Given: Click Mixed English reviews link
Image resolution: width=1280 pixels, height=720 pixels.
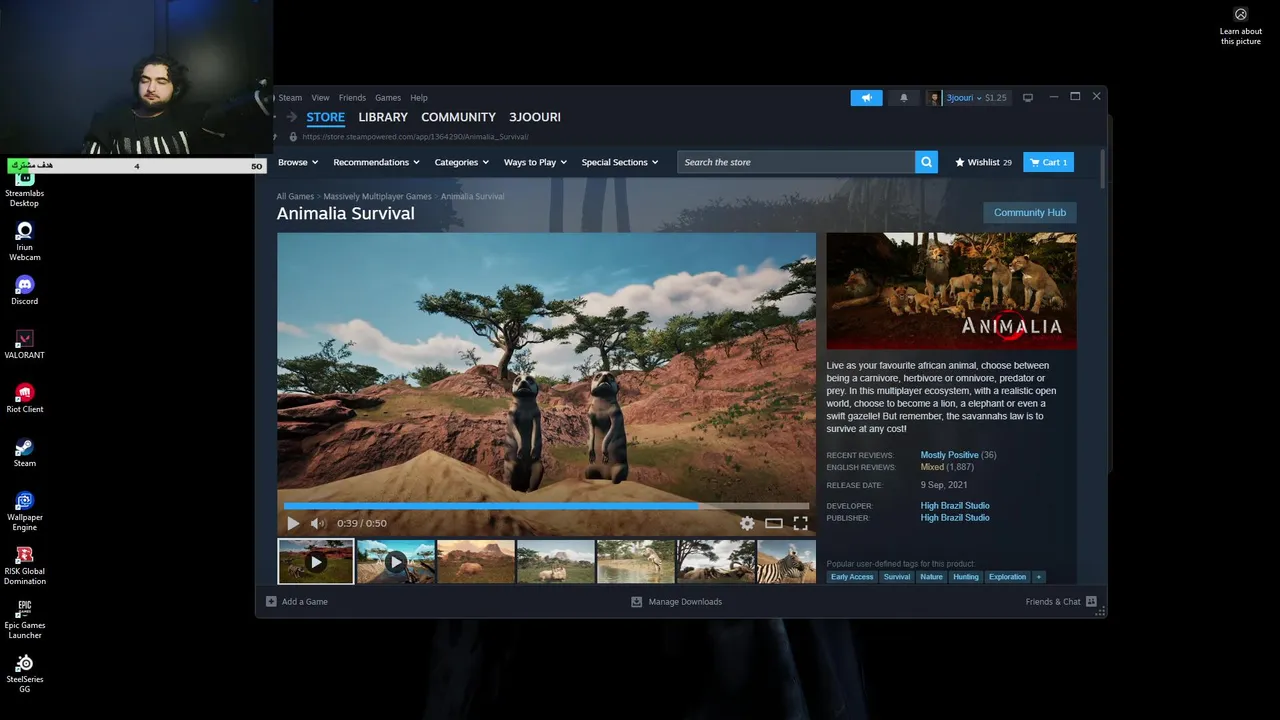Looking at the screenshot, I should coord(932,467).
